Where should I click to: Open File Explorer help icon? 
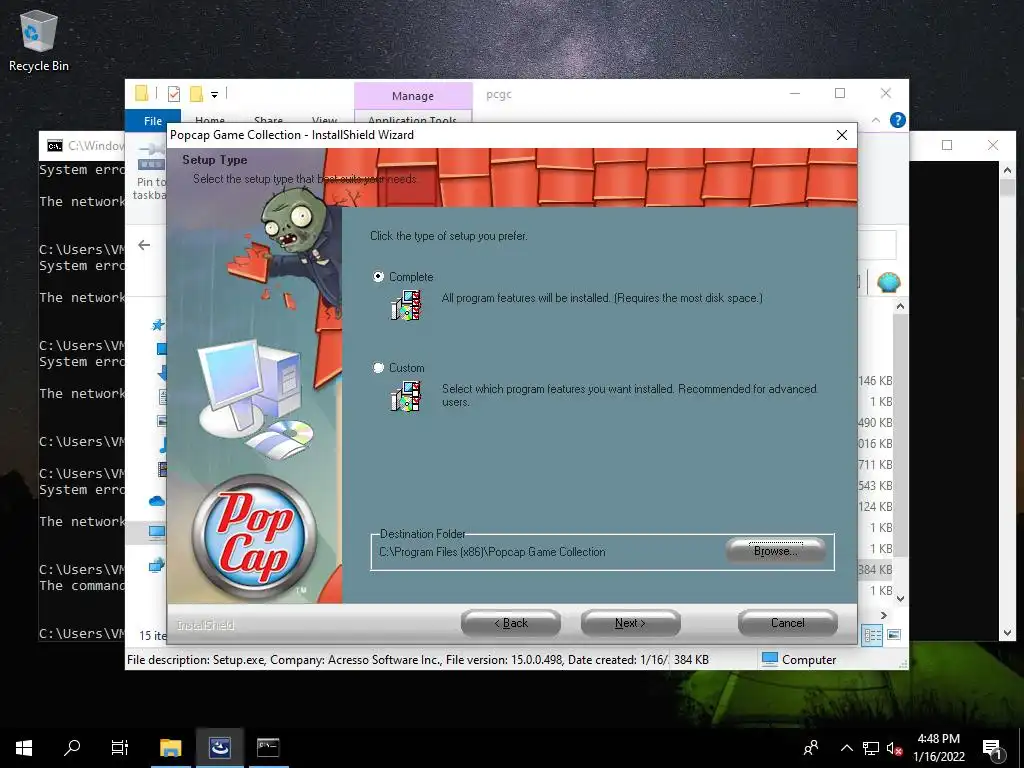pos(898,120)
